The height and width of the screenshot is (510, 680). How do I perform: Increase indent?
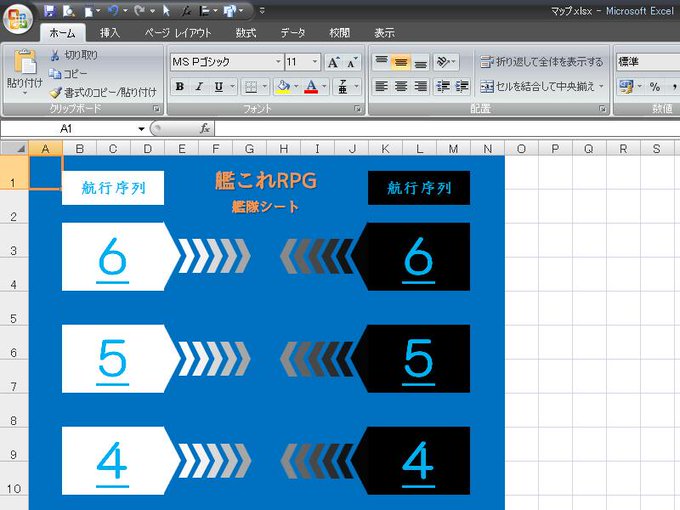click(x=462, y=87)
